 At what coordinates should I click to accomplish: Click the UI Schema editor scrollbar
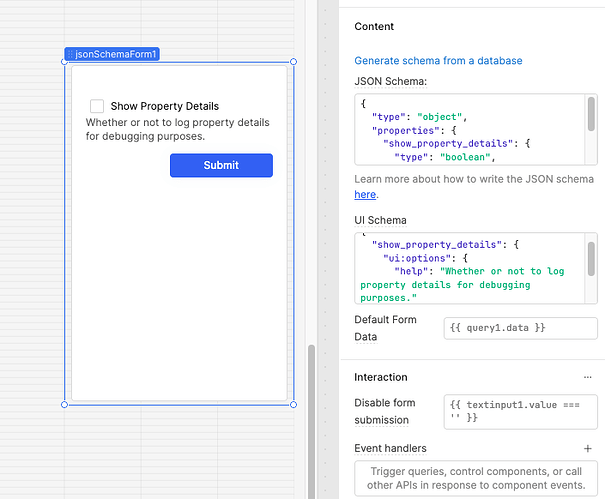click(x=591, y=258)
